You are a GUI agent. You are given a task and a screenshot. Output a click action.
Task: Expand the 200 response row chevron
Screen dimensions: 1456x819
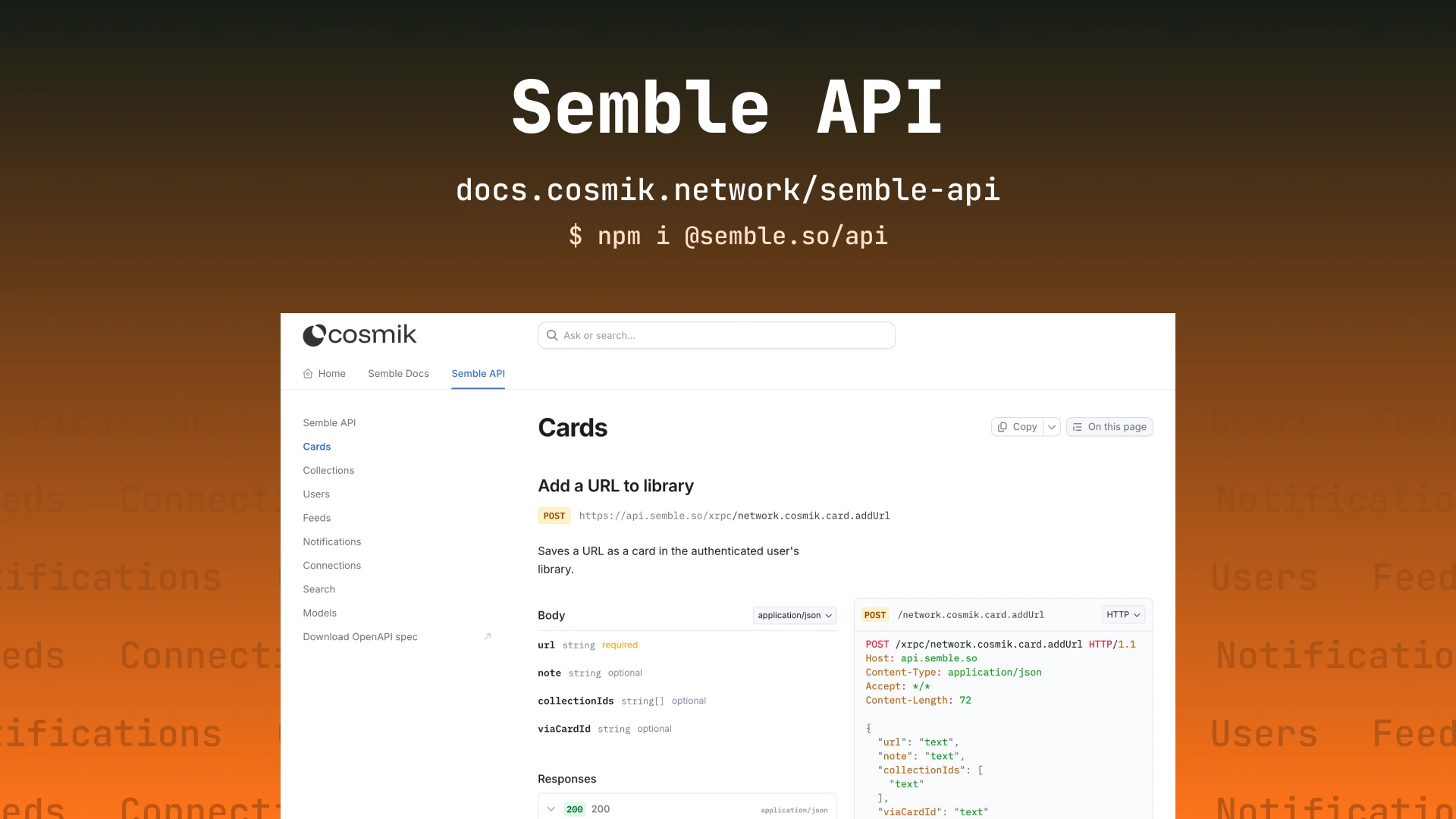tap(551, 809)
